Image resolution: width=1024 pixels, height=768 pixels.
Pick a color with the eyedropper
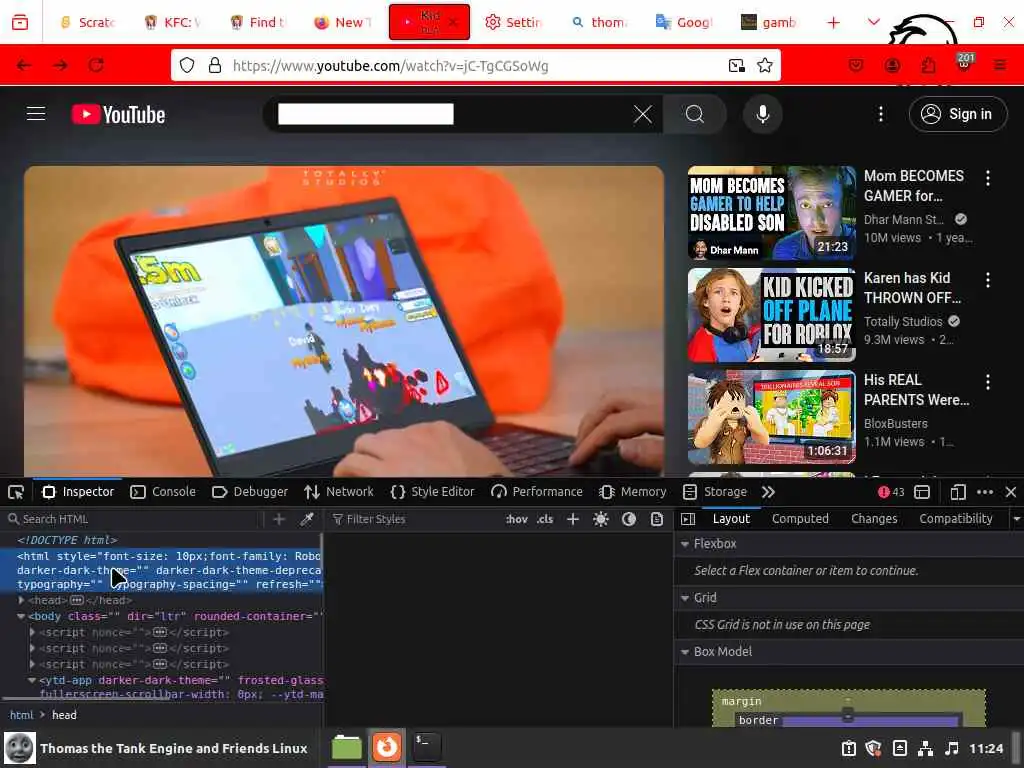(306, 519)
